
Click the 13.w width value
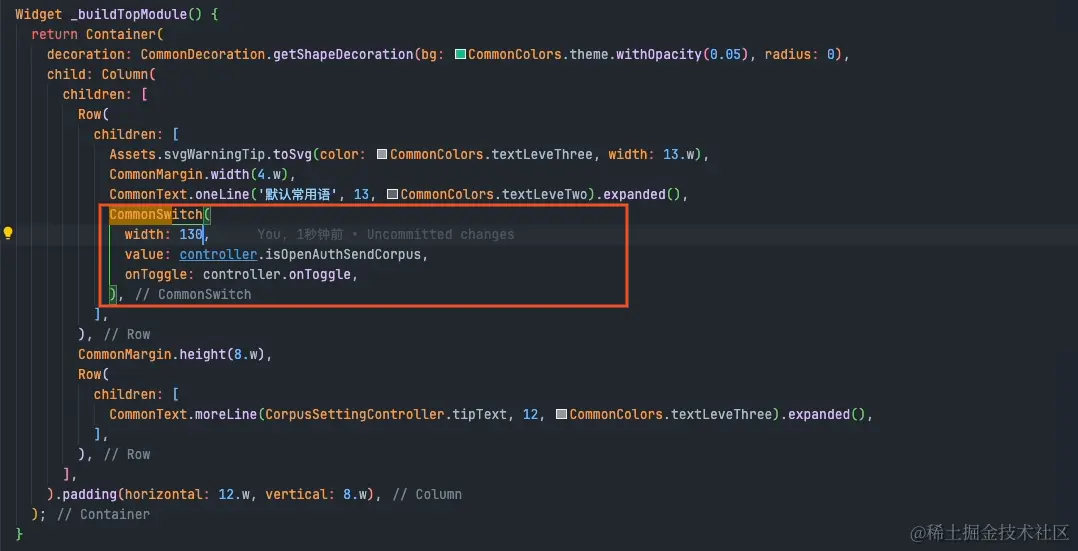(679, 154)
